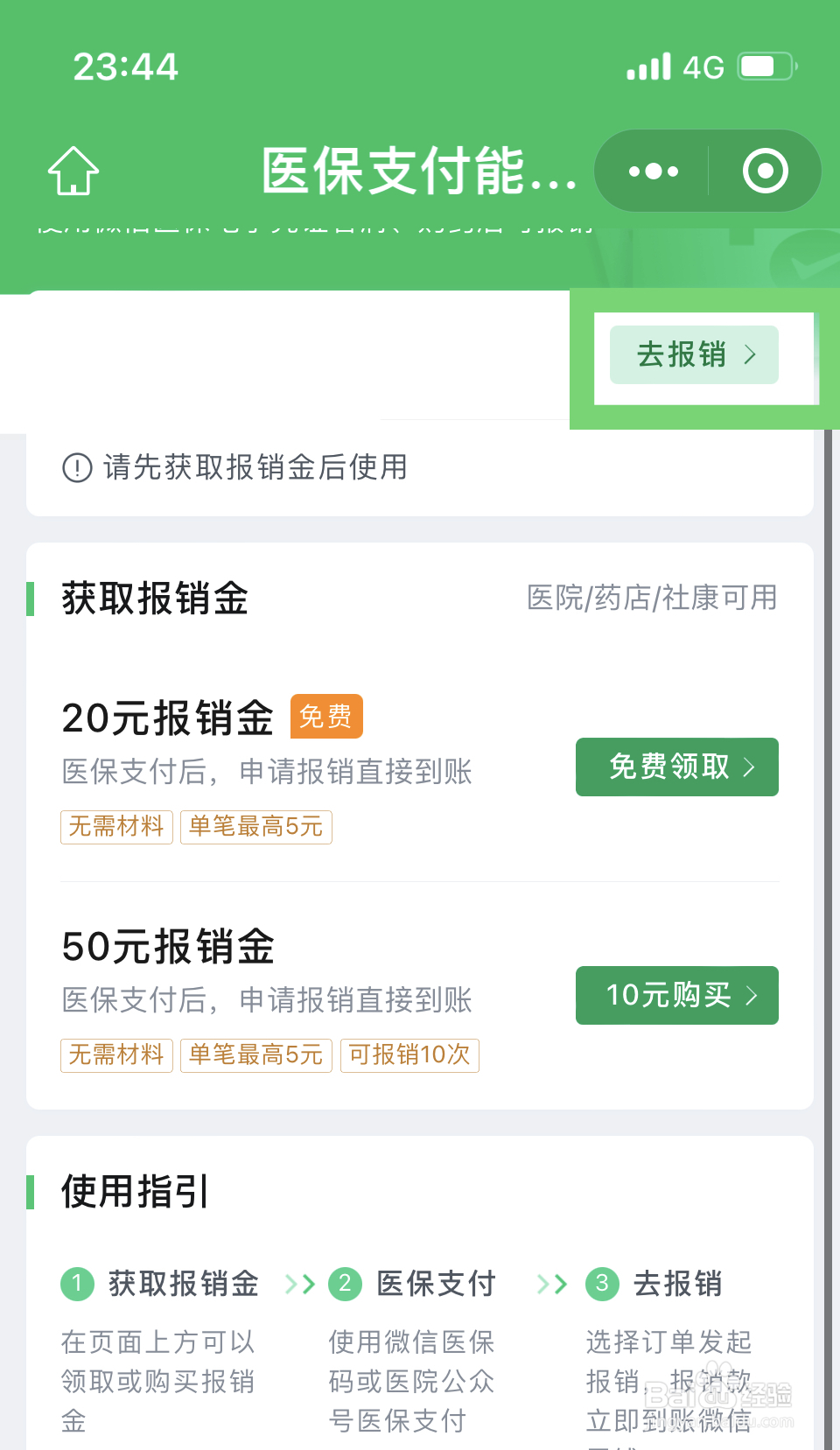The image size is (840, 1450).
Task: Tap the home icon in header
Action: pyautogui.click(x=73, y=171)
